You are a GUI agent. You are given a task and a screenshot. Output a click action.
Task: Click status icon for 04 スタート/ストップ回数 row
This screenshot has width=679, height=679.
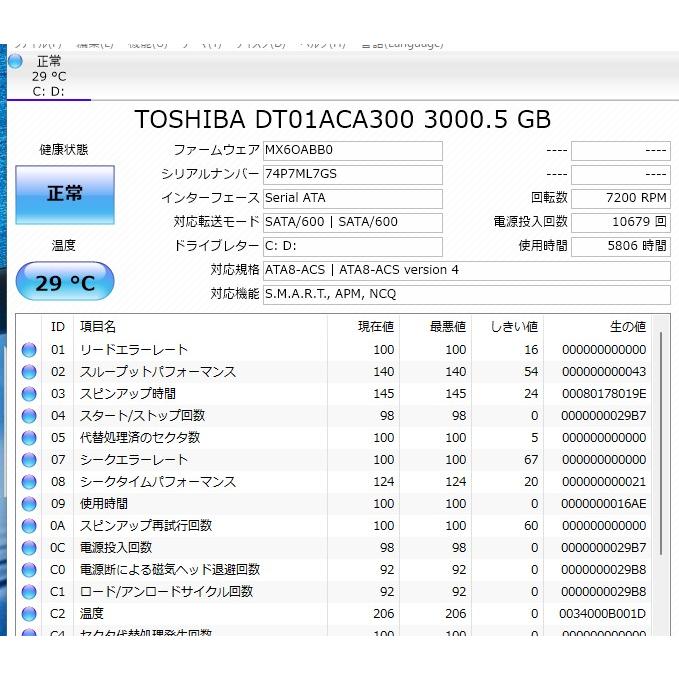29,416
